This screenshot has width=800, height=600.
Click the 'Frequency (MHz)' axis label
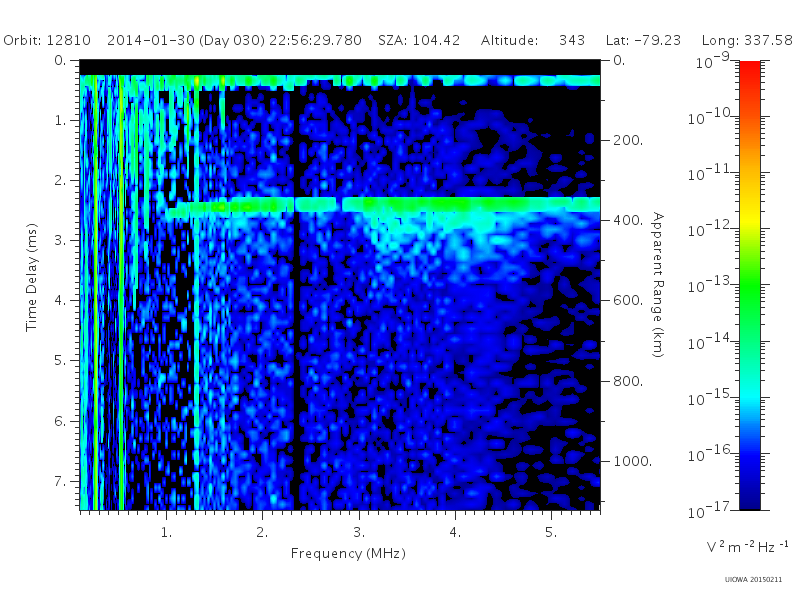pos(348,554)
